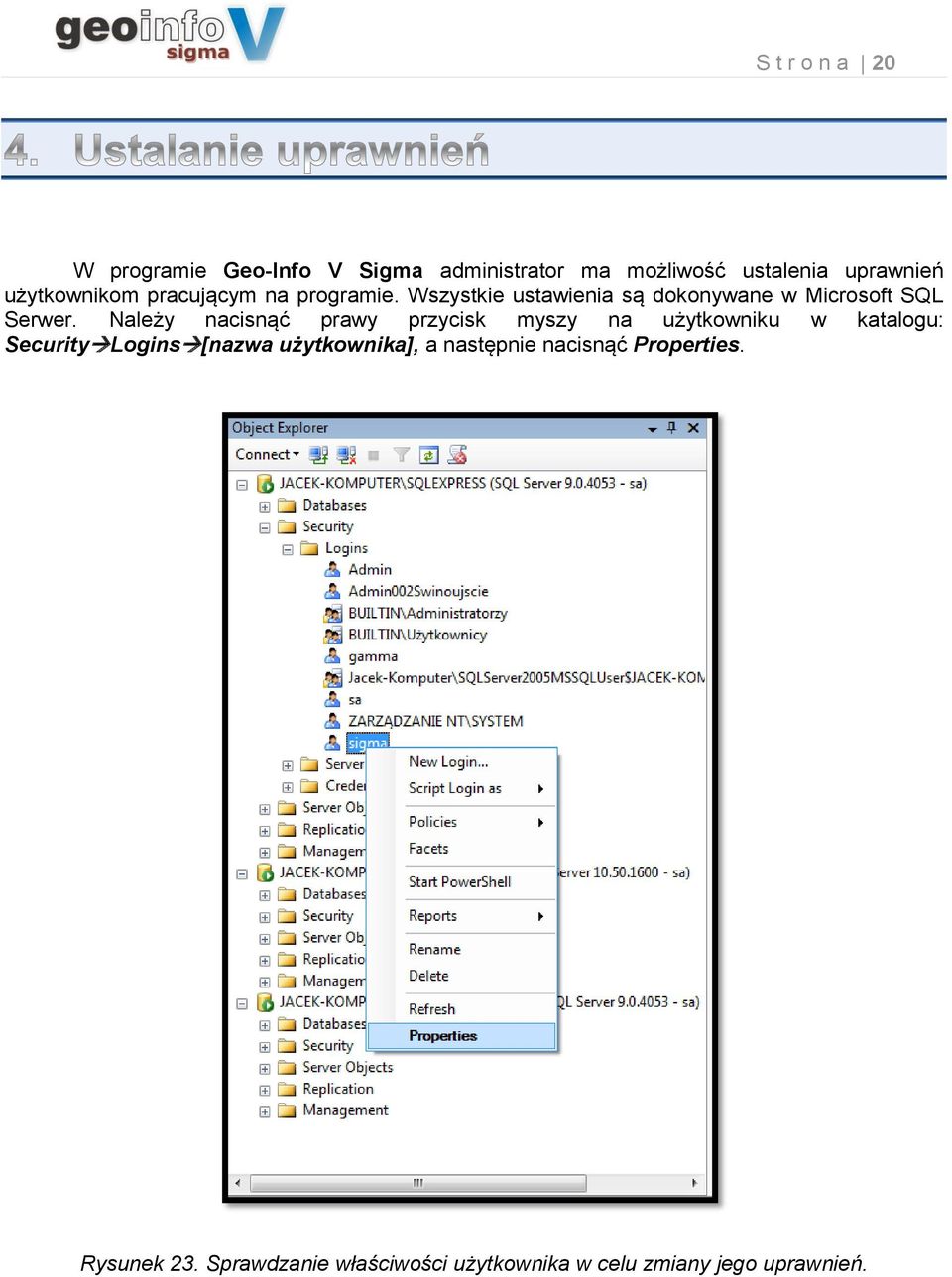Viewport: 952px width, 1277px height.
Task: Select the untruncated Management folder label
Action: [345, 1111]
